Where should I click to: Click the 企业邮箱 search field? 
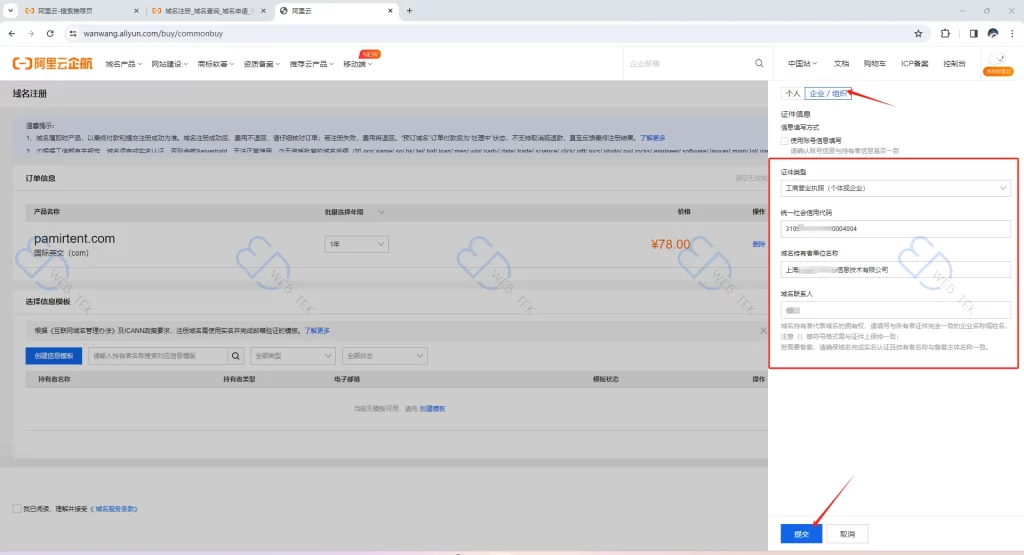click(689, 63)
